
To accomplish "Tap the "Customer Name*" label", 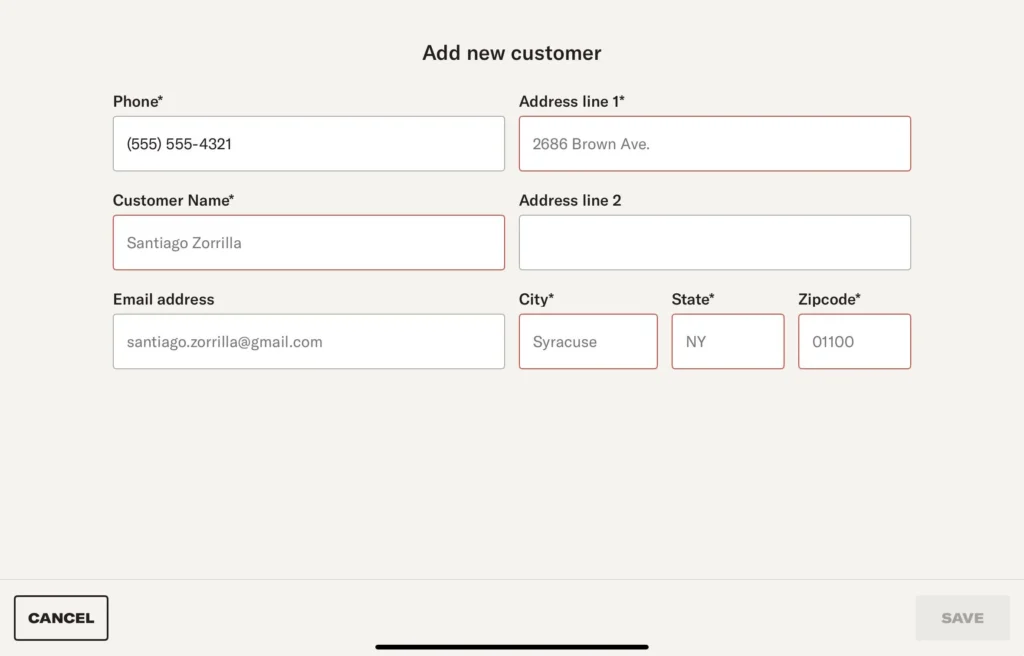I will tap(173, 201).
